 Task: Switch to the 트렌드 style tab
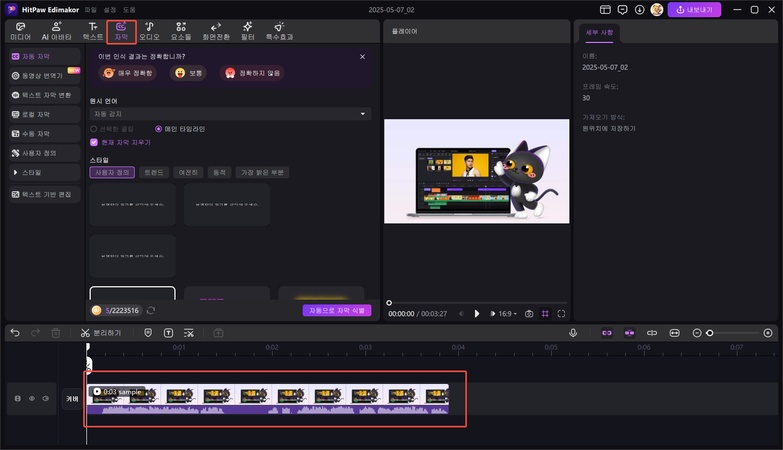(x=154, y=172)
